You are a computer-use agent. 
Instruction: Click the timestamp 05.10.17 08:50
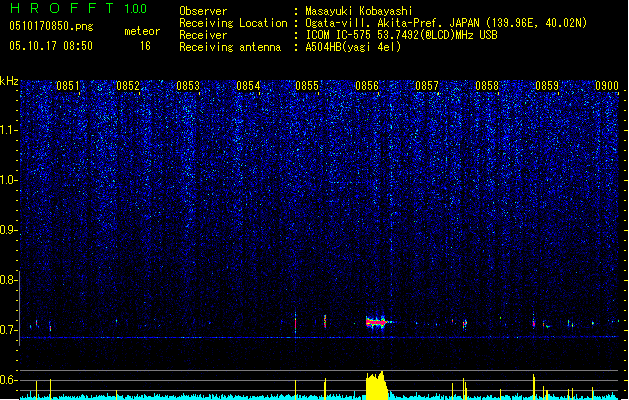click(x=51, y=46)
